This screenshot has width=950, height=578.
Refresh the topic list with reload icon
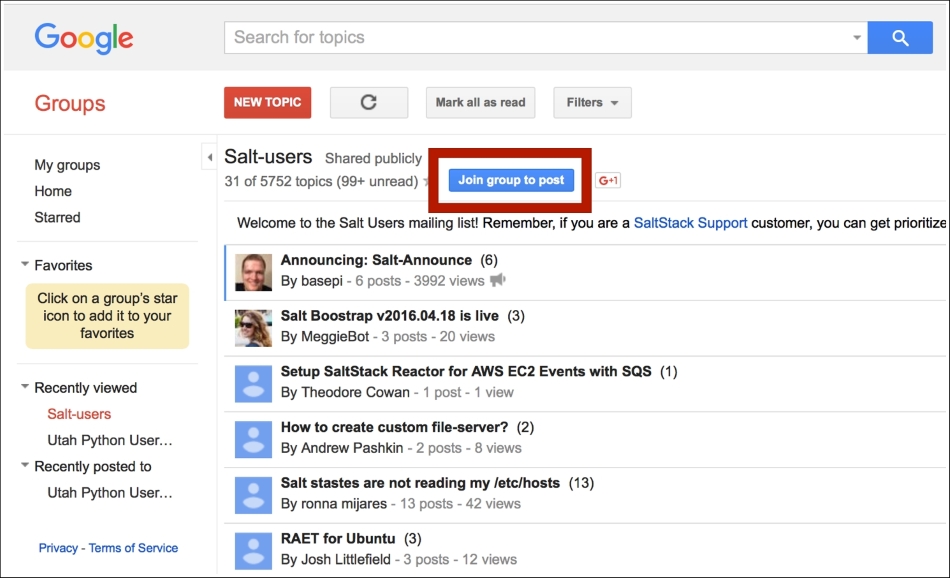point(368,102)
